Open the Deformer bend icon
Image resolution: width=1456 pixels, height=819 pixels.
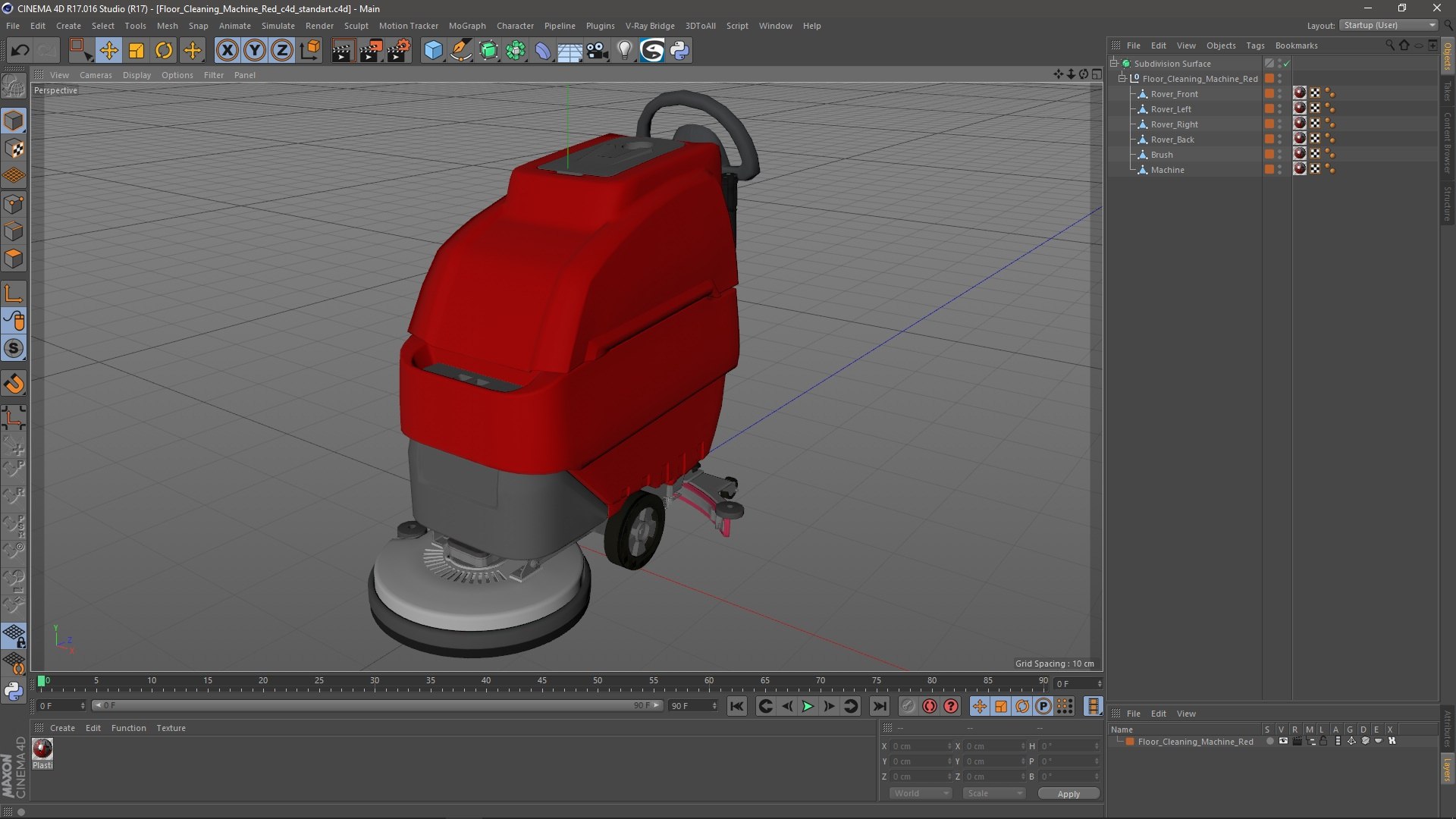coord(543,50)
